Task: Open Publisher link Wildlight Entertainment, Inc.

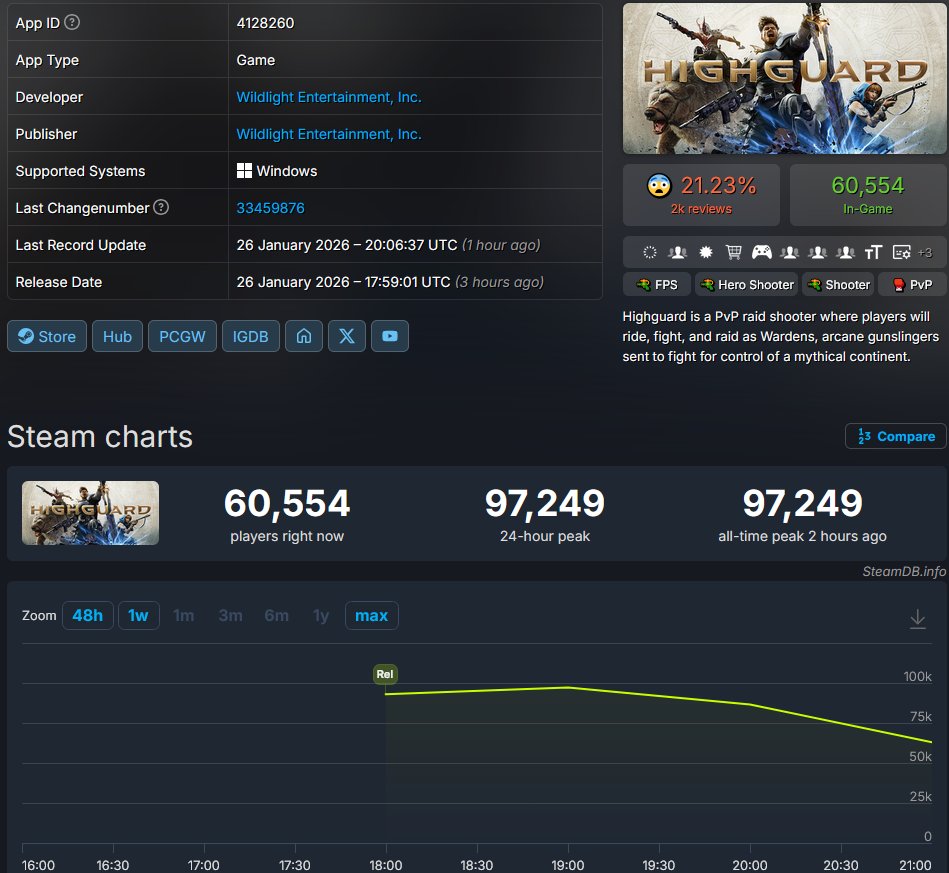Action: click(x=329, y=134)
